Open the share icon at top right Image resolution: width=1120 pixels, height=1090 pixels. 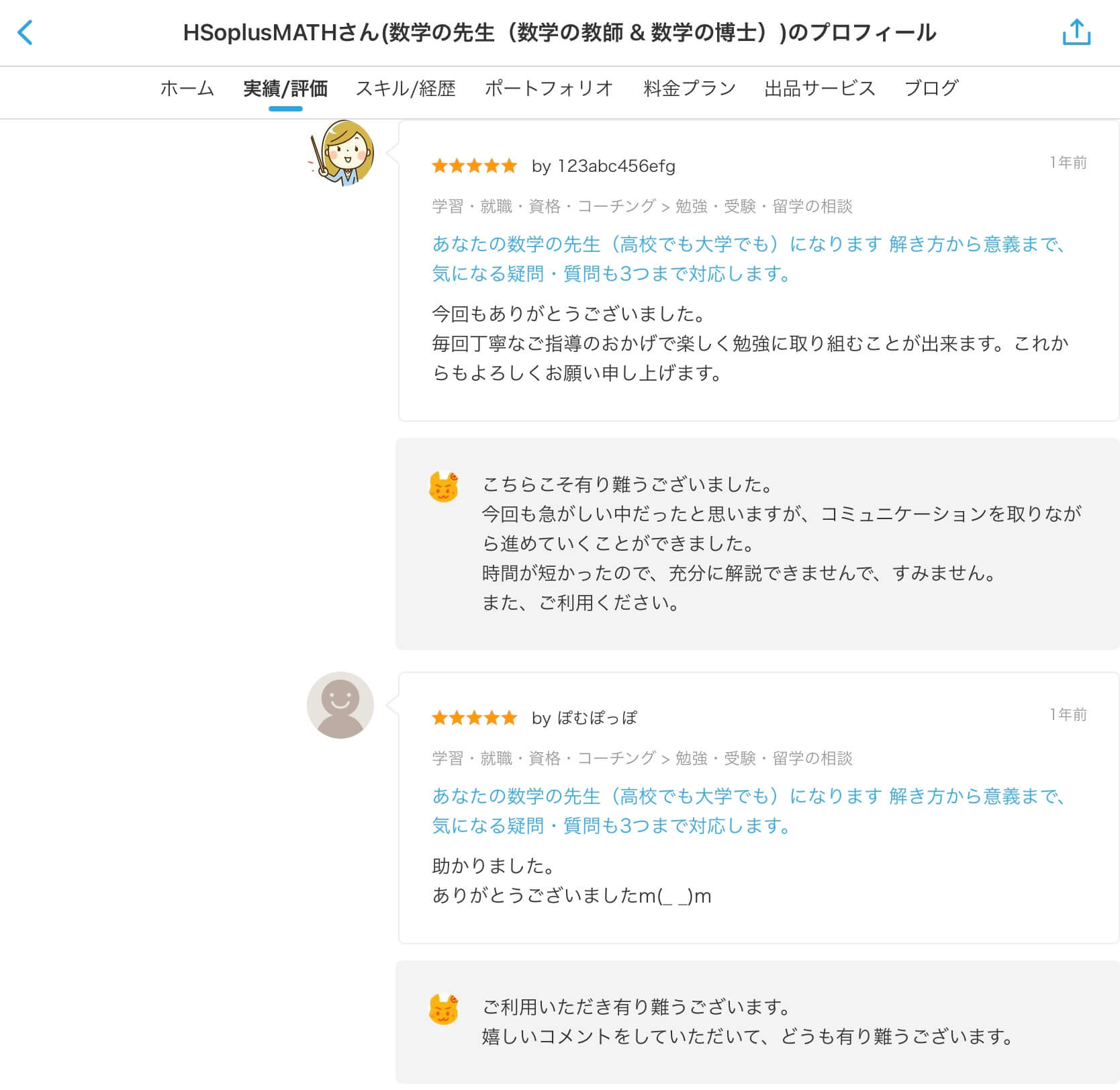(x=1076, y=32)
